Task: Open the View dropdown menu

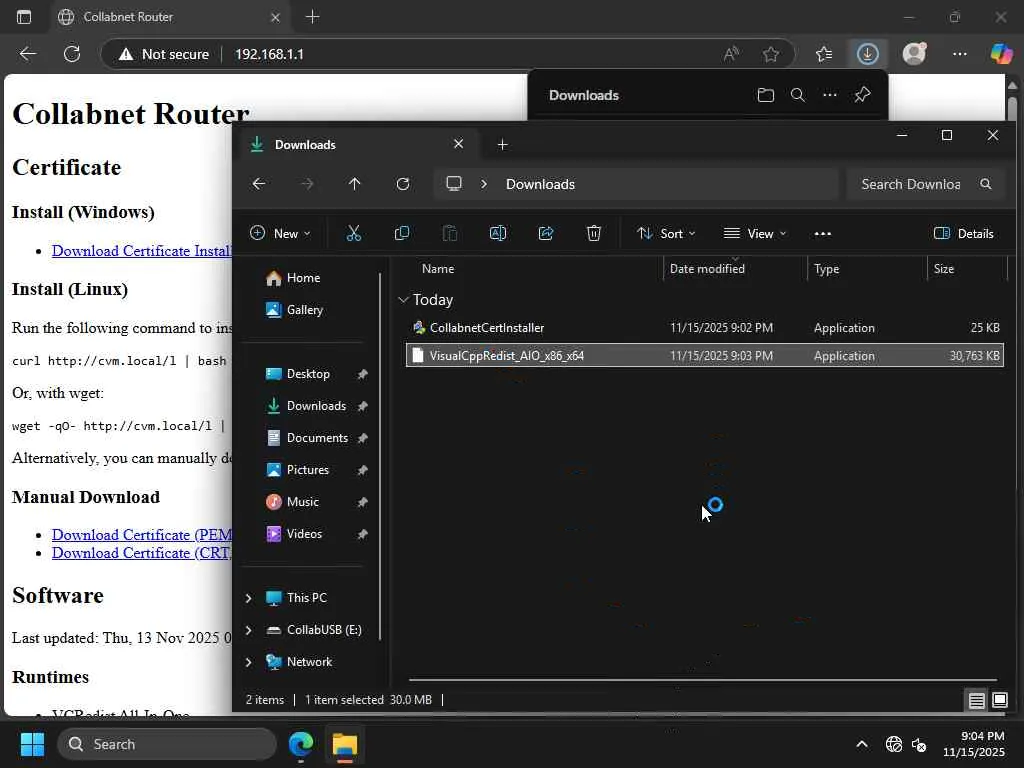Action: 755,234
